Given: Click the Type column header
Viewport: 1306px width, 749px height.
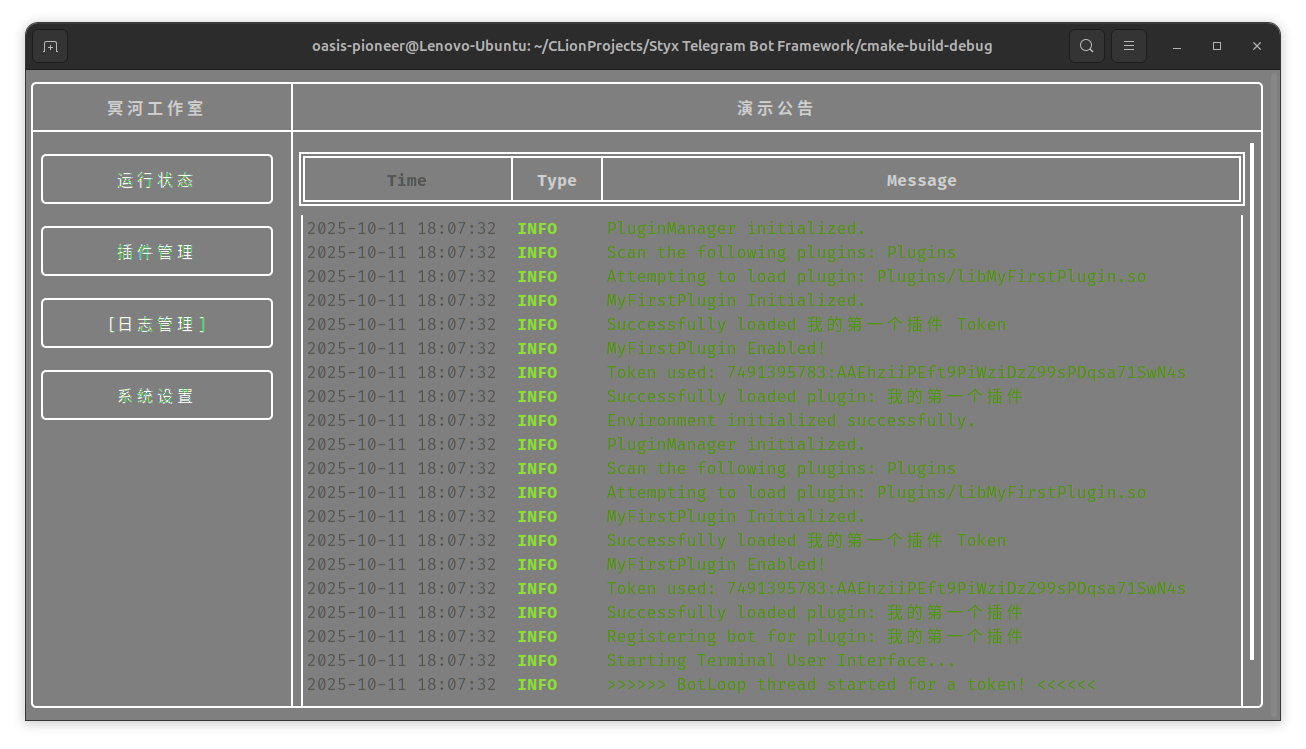Looking at the screenshot, I should pyautogui.click(x=557, y=180).
